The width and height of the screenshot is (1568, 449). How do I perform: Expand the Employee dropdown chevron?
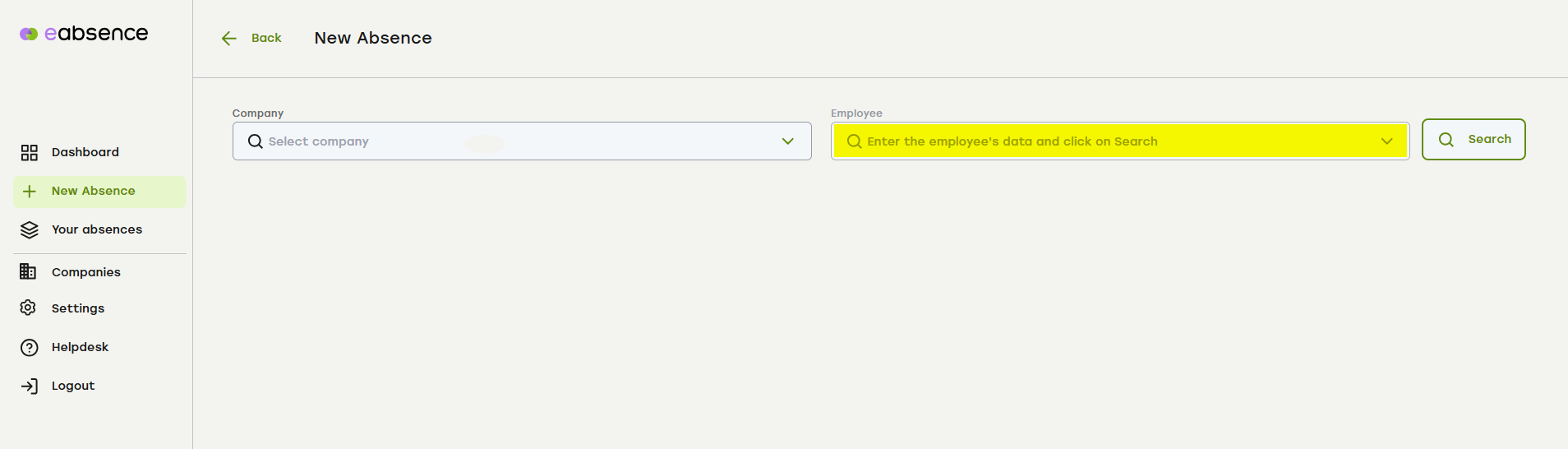(x=1387, y=141)
